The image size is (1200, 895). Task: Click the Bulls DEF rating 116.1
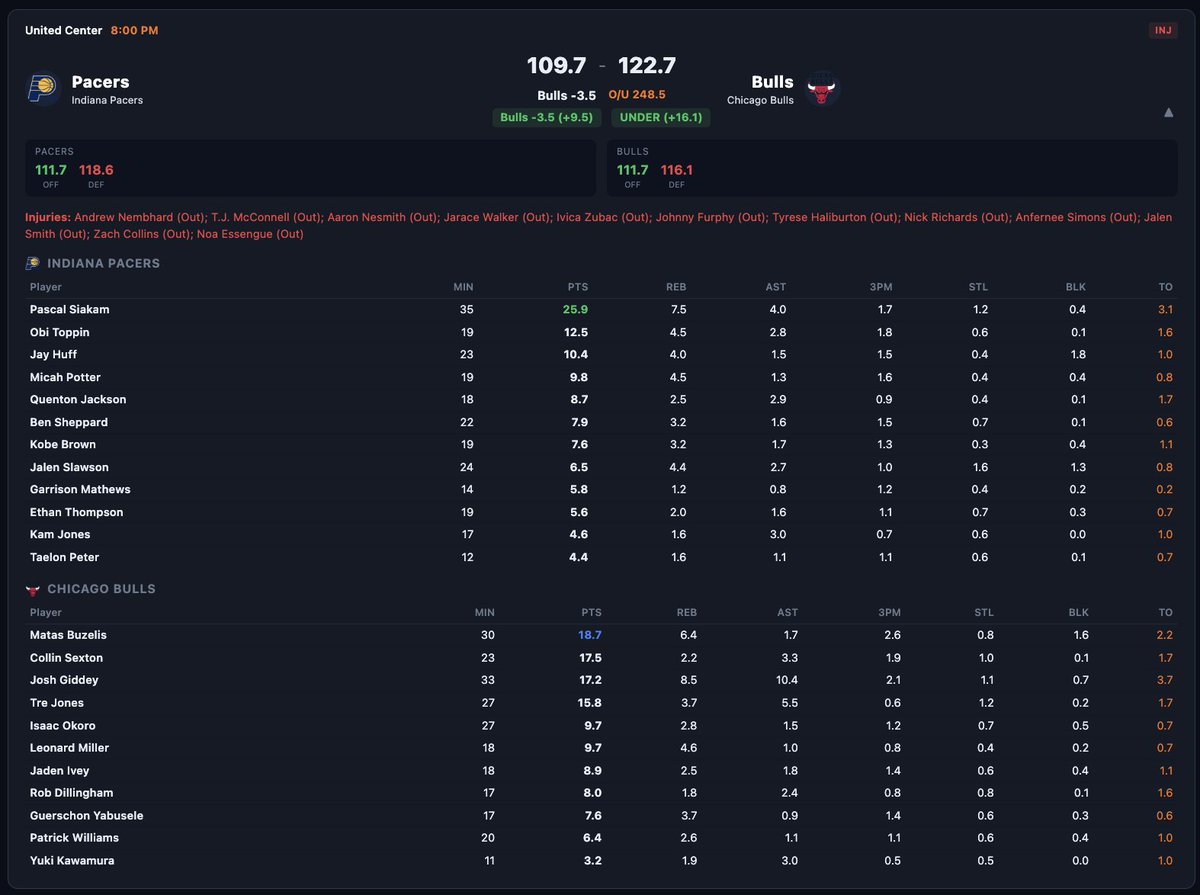(x=677, y=170)
